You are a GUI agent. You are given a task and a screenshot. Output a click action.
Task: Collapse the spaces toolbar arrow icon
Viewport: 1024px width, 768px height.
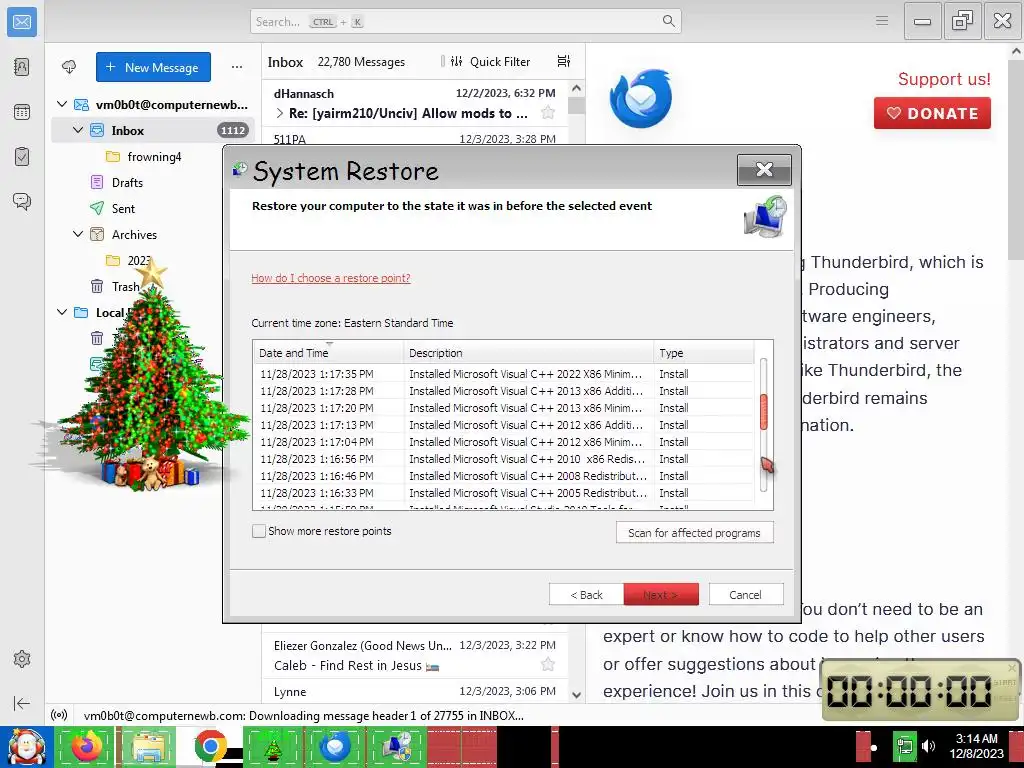click(22, 703)
